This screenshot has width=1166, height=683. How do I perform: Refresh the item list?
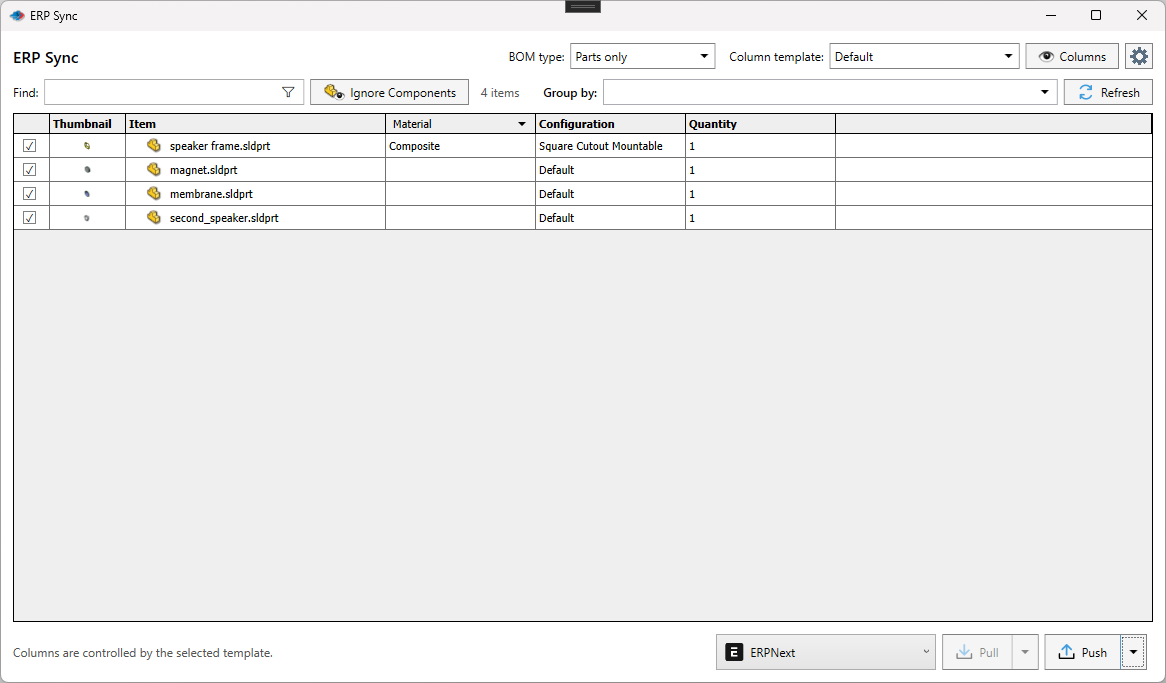[x=1108, y=92]
